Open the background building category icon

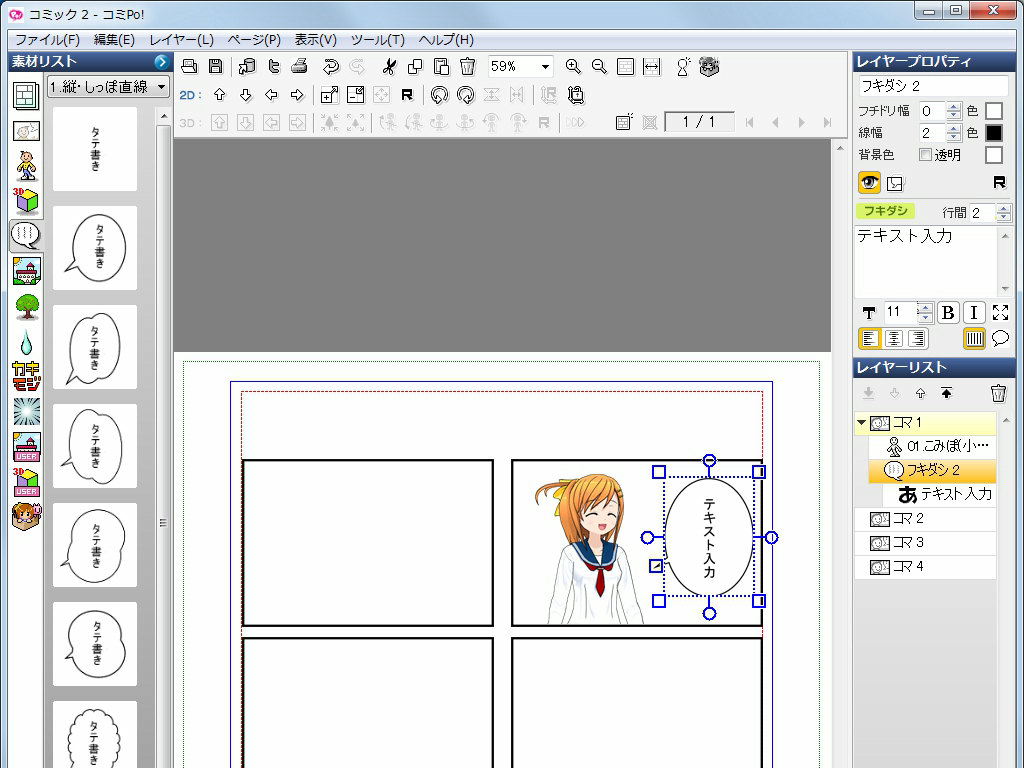26,271
